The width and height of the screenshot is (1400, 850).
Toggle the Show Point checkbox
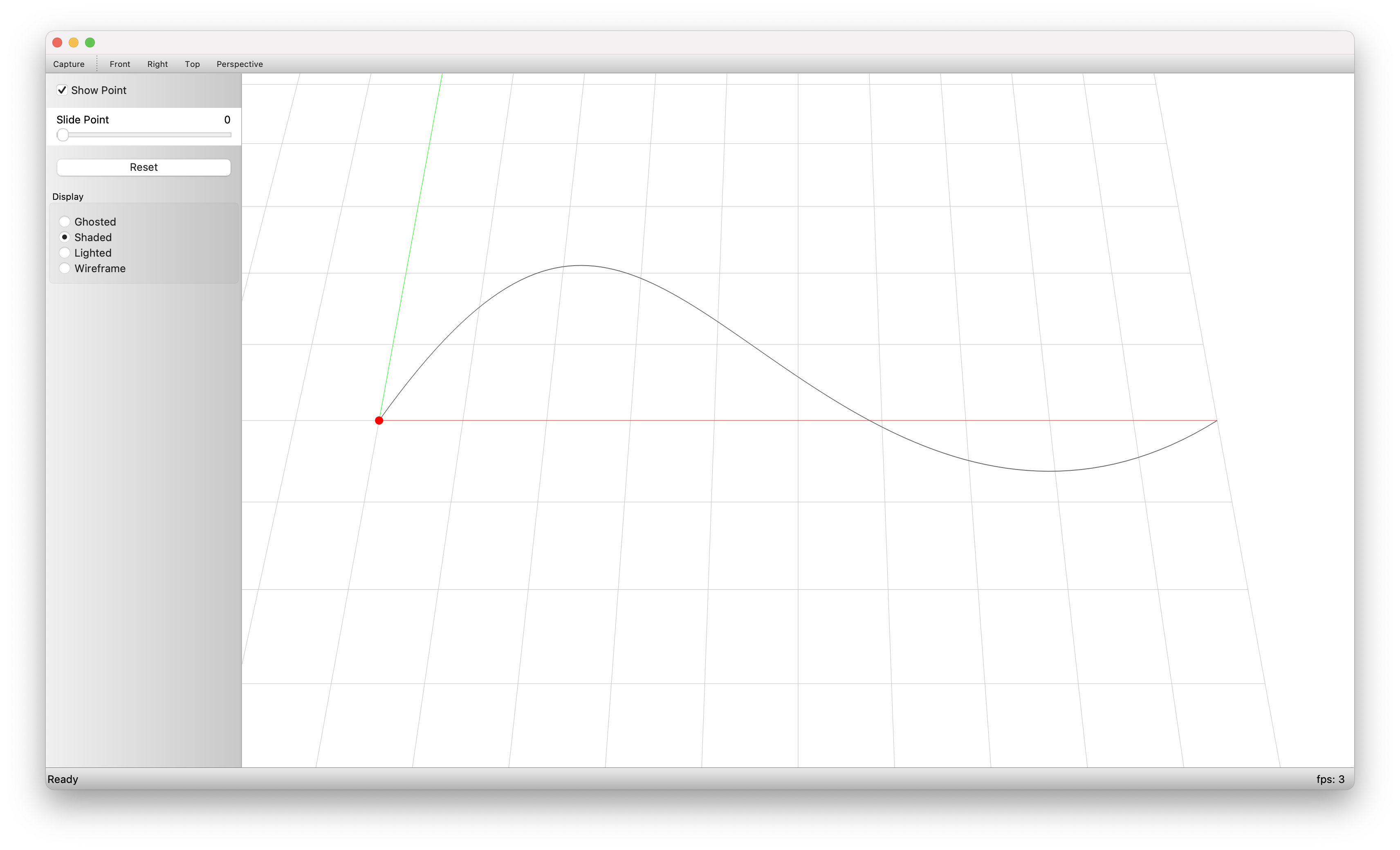tap(62, 90)
